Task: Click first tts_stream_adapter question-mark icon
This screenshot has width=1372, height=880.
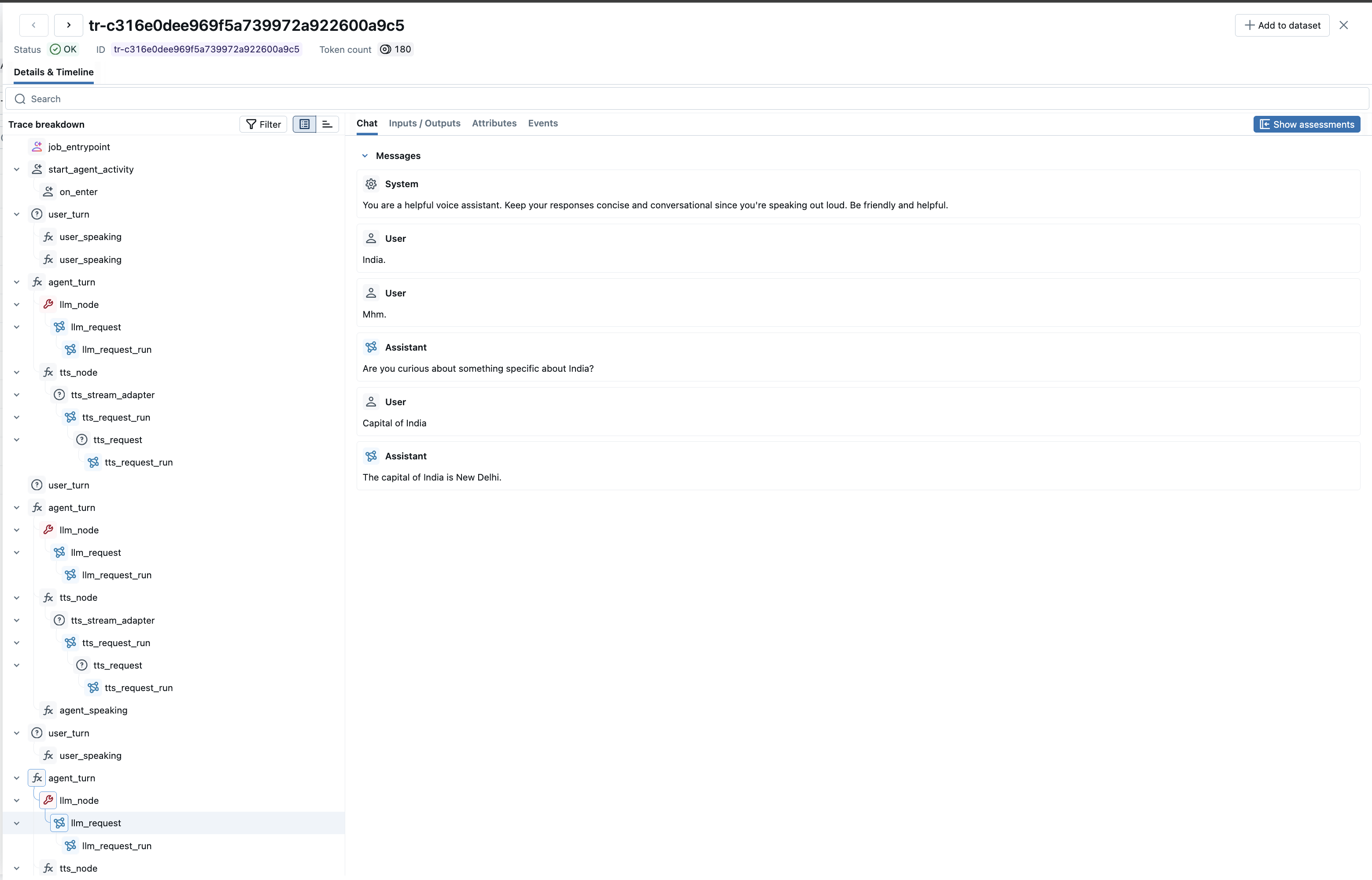Action: pos(59,395)
